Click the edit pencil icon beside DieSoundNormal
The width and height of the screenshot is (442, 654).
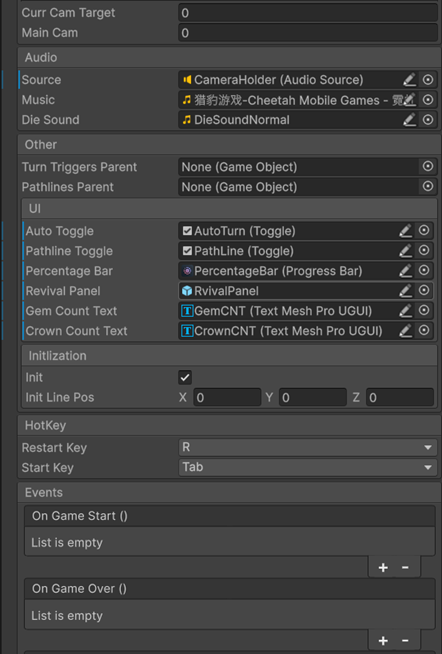(x=409, y=120)
